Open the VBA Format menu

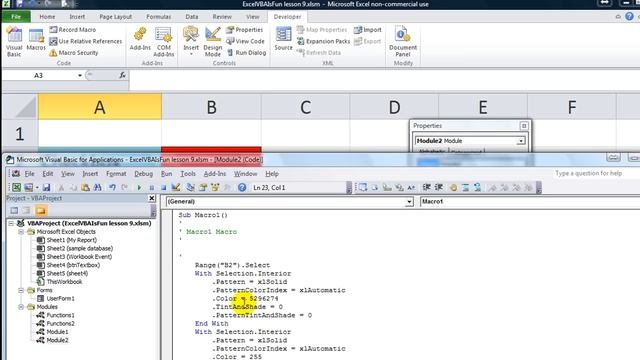(116, 174)
